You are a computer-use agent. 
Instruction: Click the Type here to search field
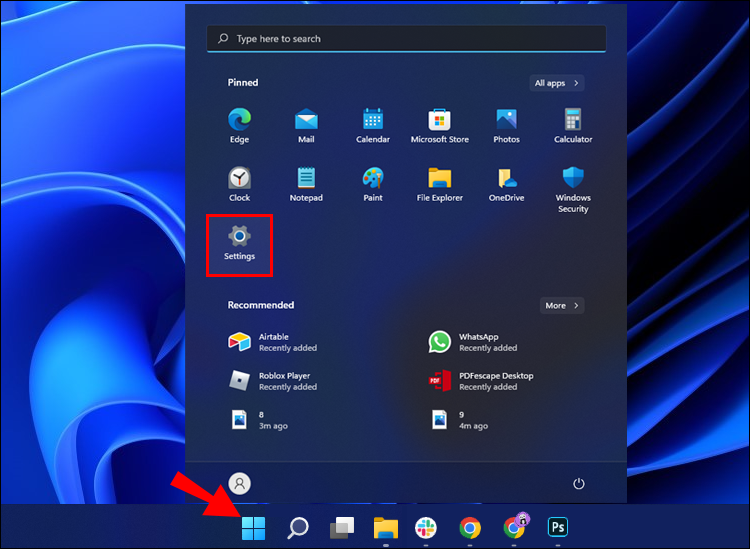point(407,39)
